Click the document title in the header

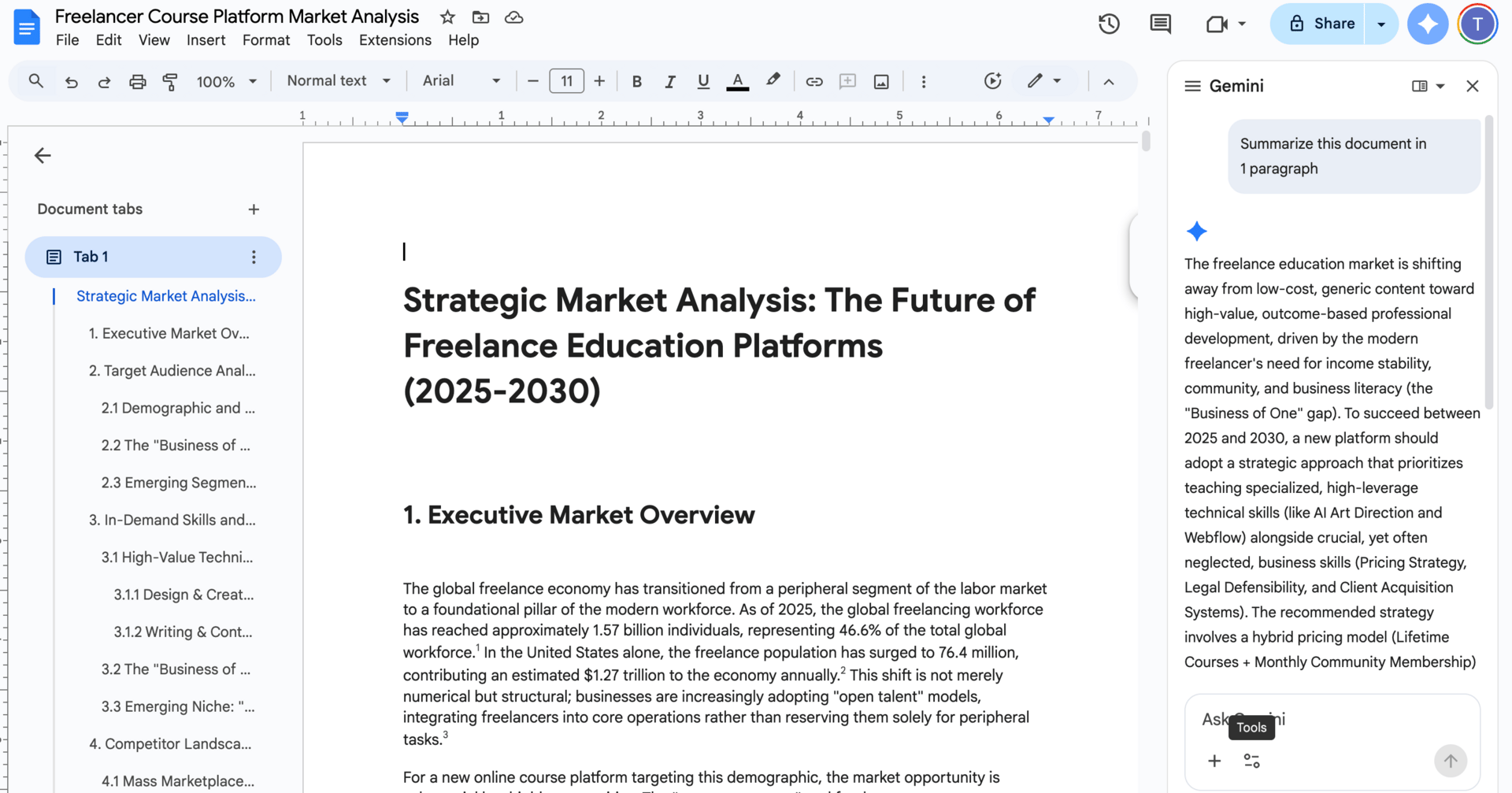coord(237,17)
